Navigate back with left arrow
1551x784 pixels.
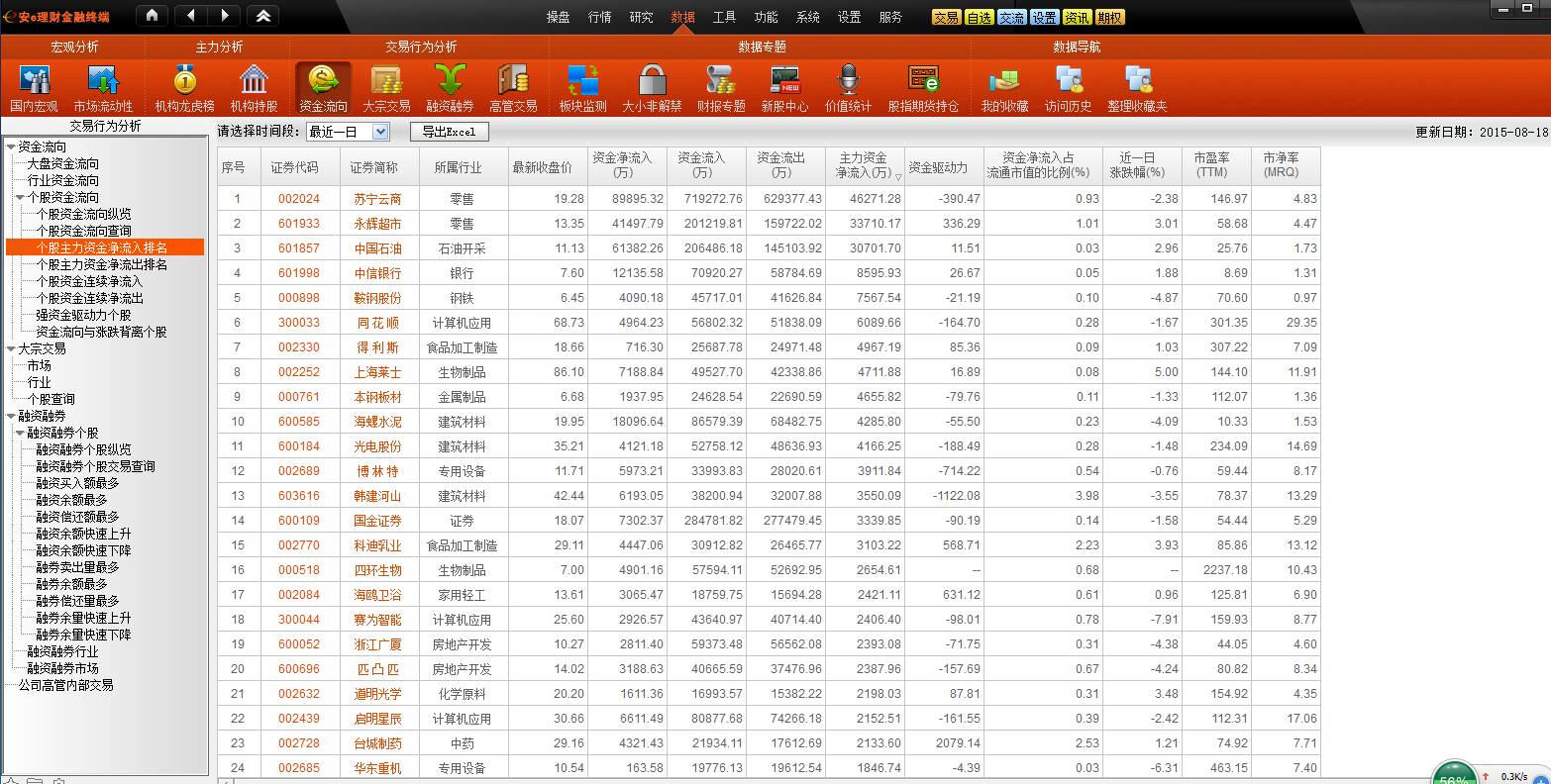[x=191, y=16]
